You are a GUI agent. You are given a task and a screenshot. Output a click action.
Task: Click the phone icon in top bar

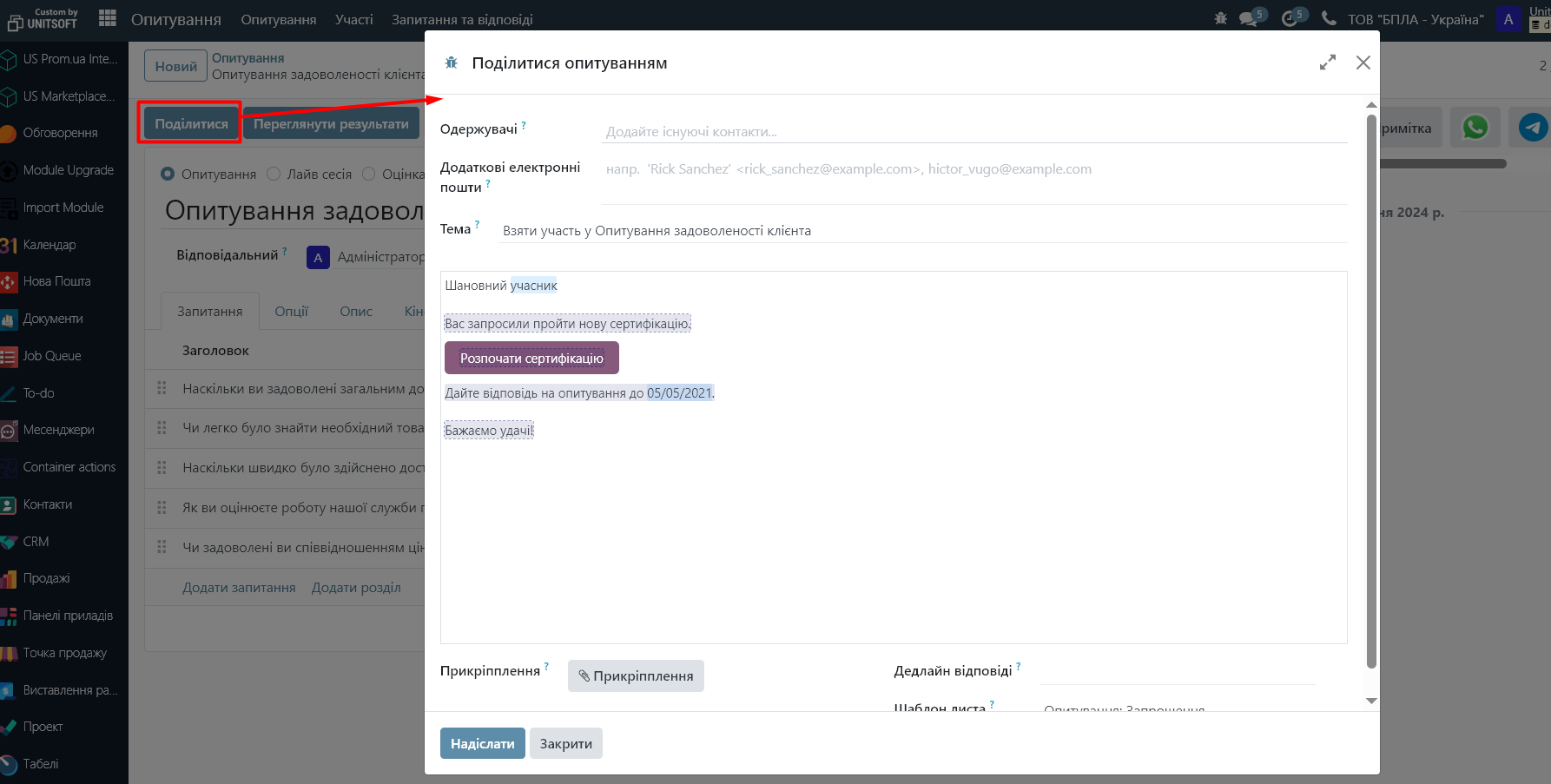(1329, 18)
